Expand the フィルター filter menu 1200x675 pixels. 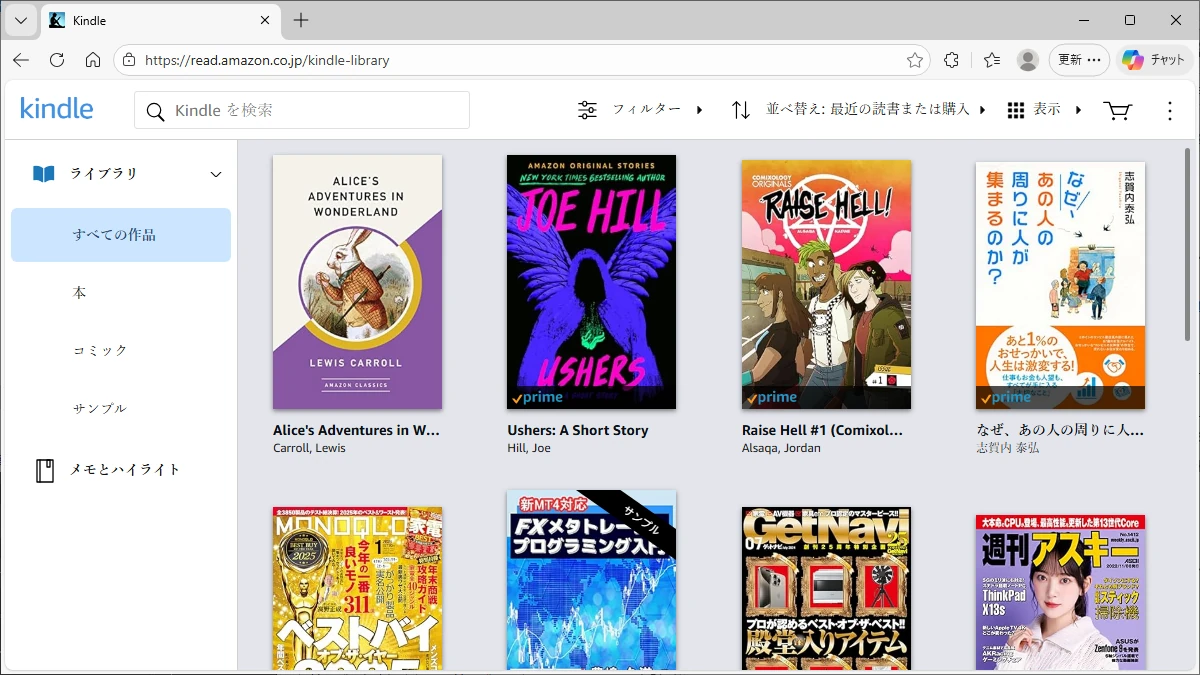(640, 110)
